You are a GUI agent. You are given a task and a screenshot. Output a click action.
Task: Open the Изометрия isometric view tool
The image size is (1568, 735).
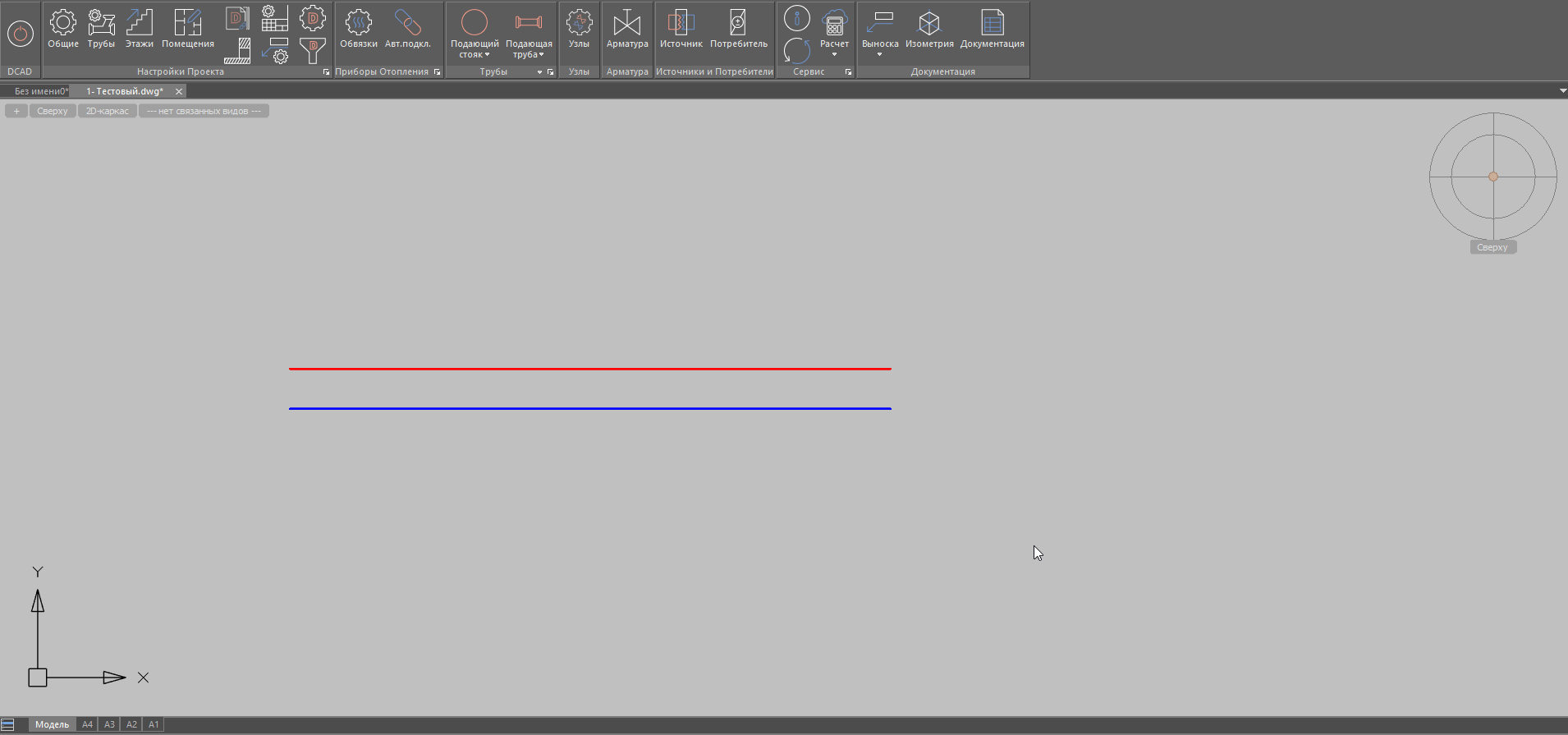tap(929, 30)
